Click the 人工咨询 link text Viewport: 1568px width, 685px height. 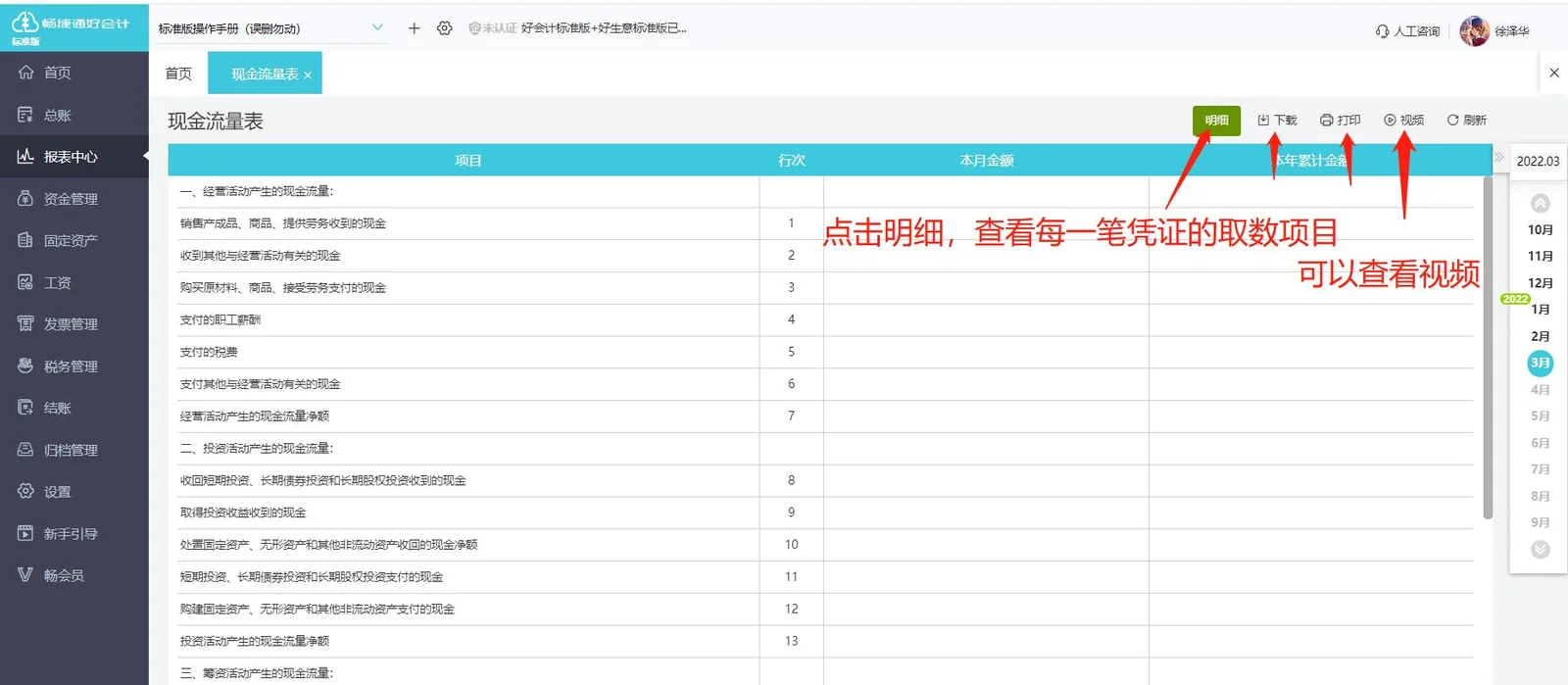(x=1417, y=31)
